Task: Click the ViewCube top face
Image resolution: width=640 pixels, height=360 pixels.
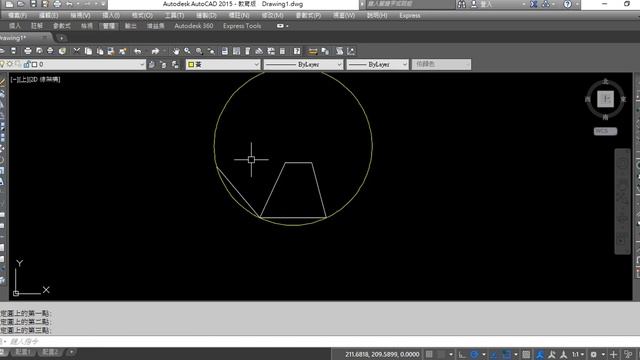Action: [x=605, y=99]
